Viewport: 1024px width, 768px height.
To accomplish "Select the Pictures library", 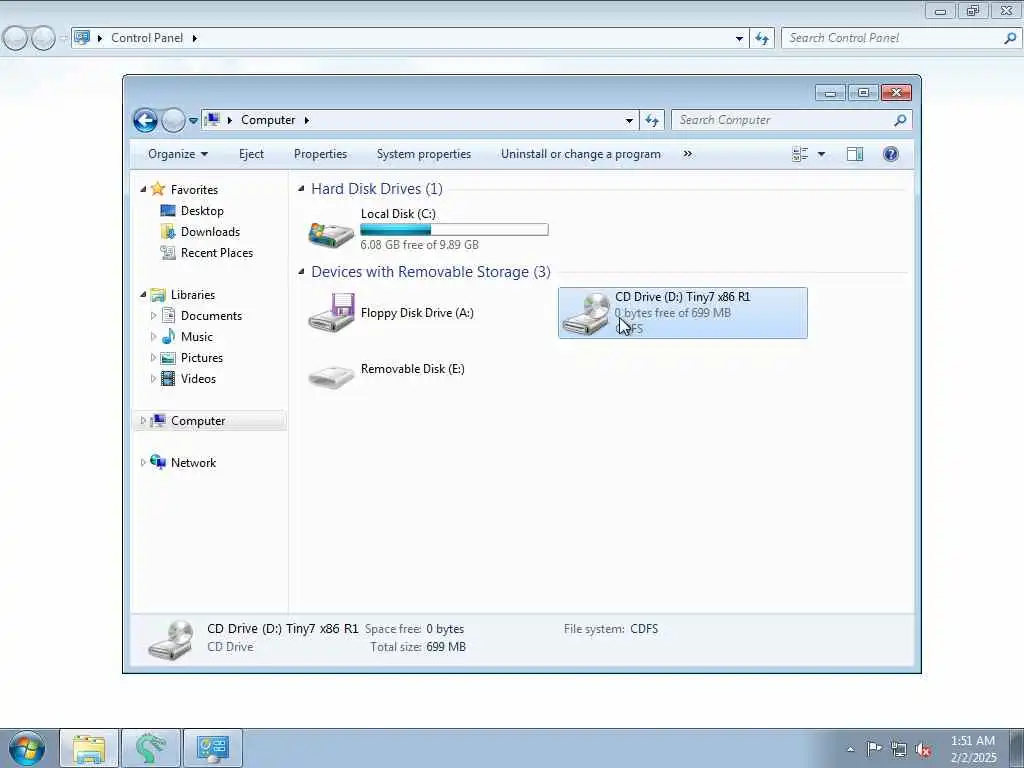I will pos(202,358).
